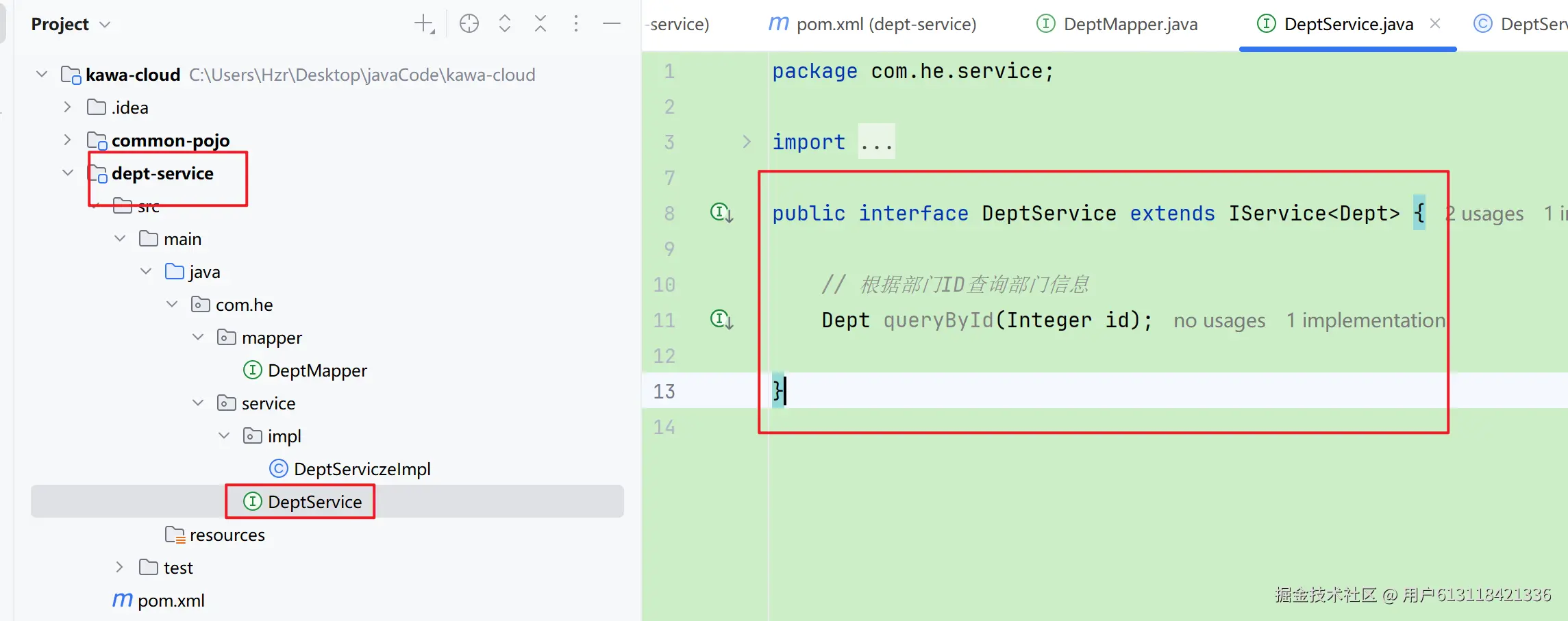Collapse the mapper package
The image size is (1568, 621).
[198, 337]
